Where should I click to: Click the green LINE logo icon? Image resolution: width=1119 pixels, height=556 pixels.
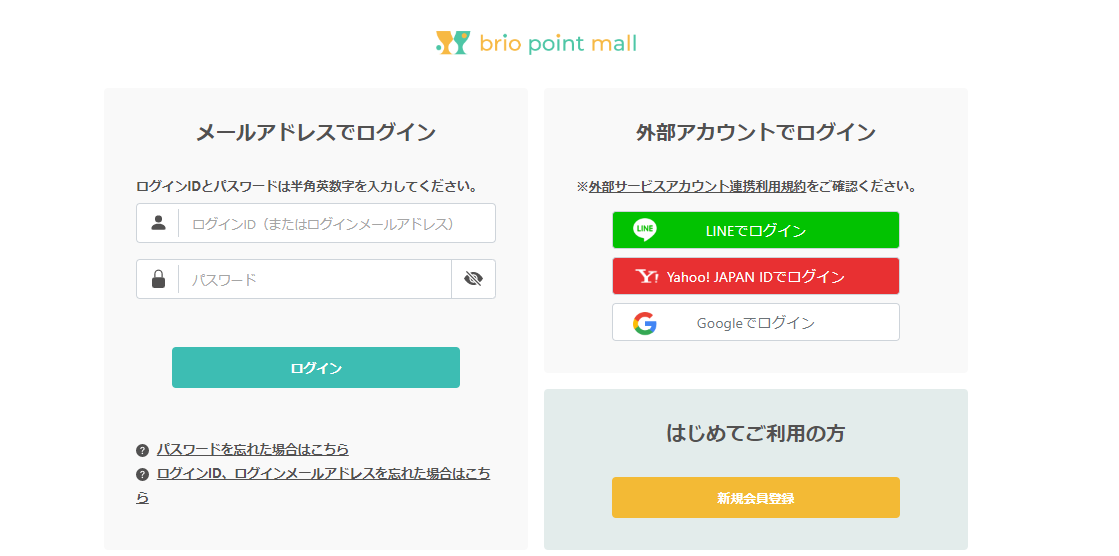tap(645, 230)
